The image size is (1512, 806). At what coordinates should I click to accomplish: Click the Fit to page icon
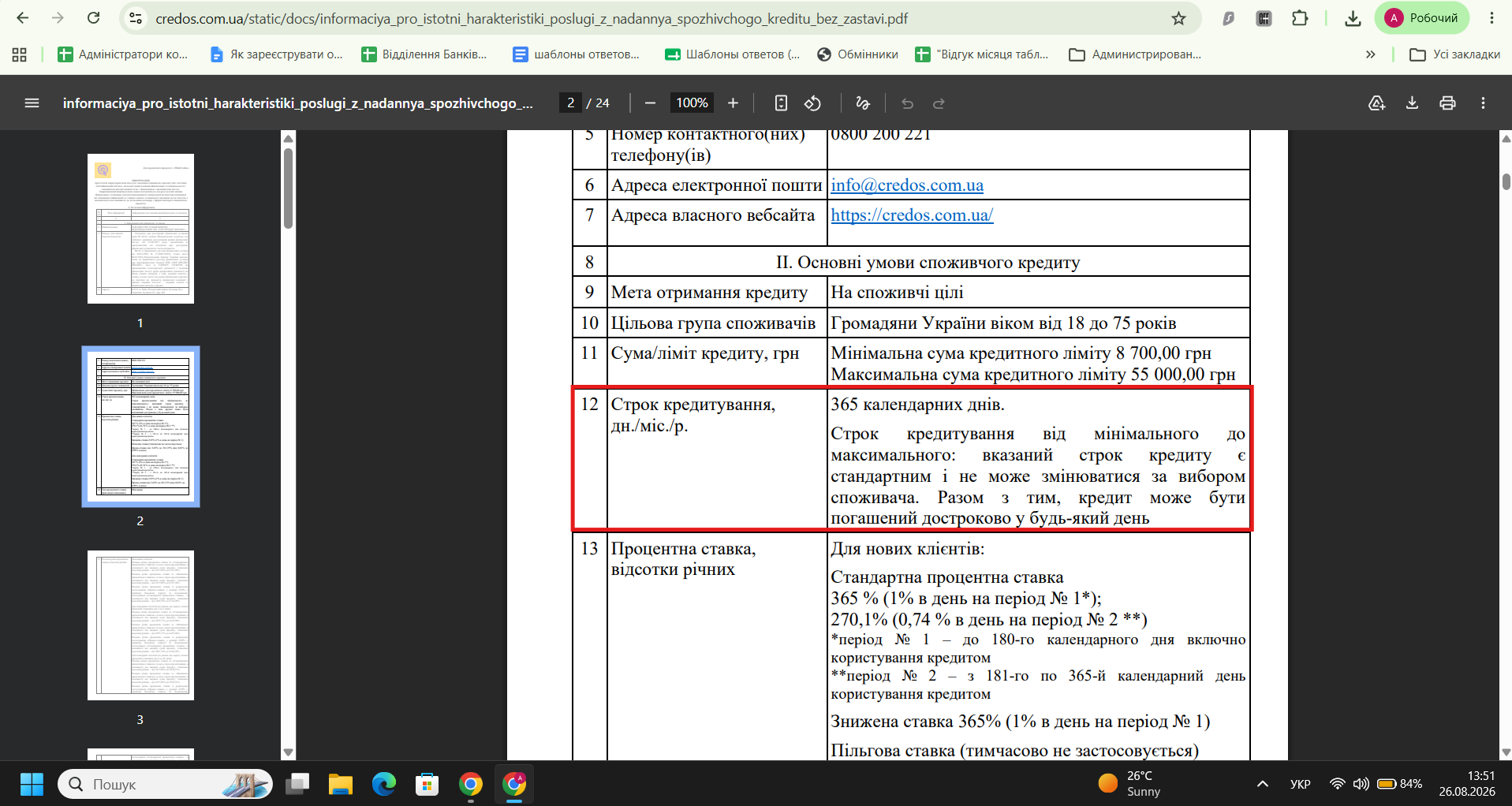click(x=781, y=103)
